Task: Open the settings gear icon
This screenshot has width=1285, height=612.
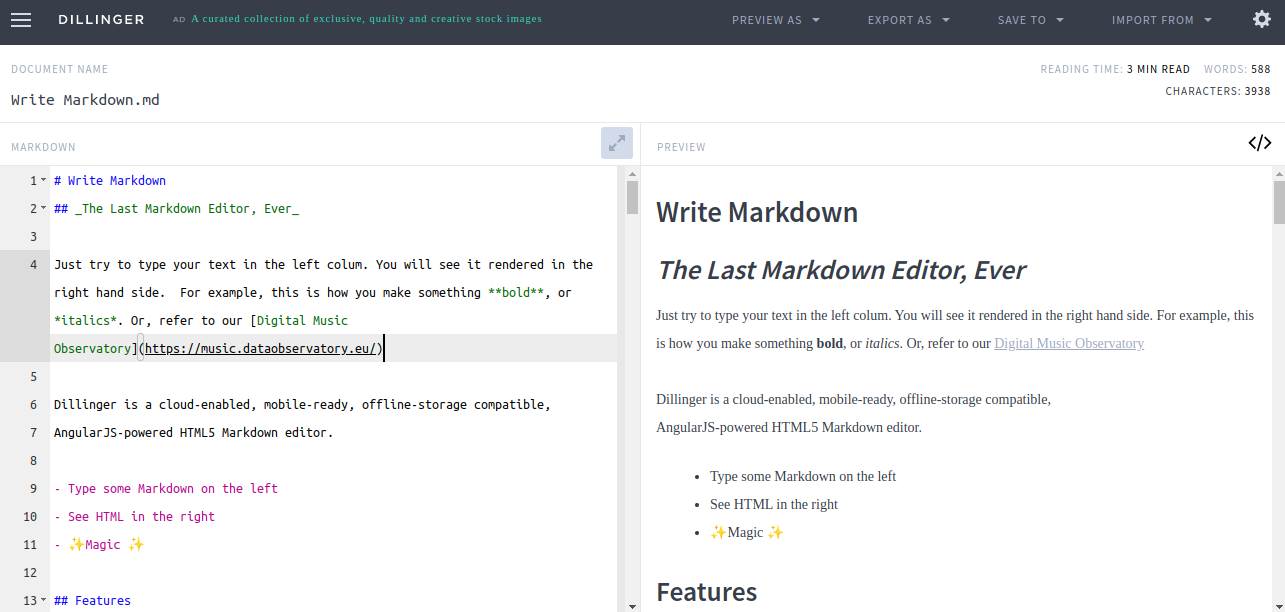Action: pyautogui.click(x=1262, y=19)
